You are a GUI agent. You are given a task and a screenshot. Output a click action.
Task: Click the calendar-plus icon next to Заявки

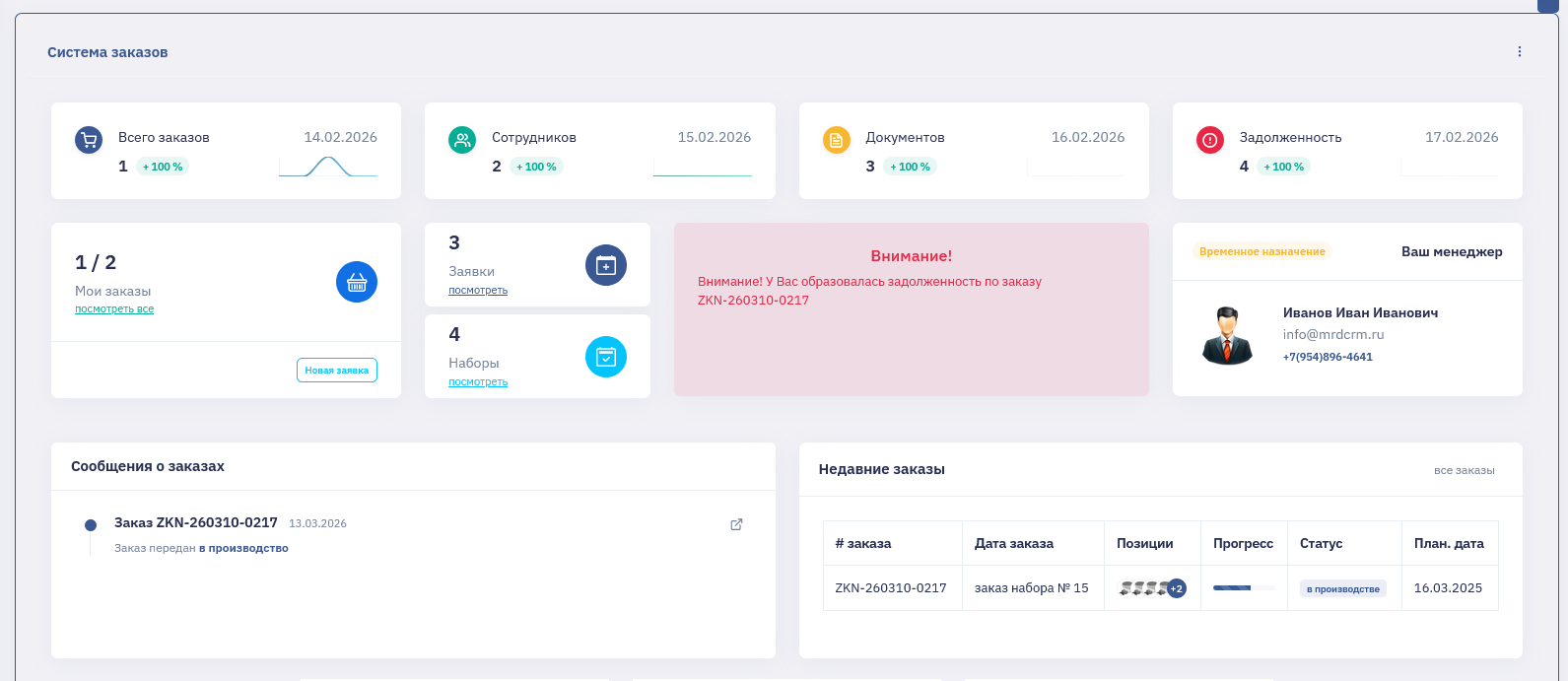pos(606,265)
